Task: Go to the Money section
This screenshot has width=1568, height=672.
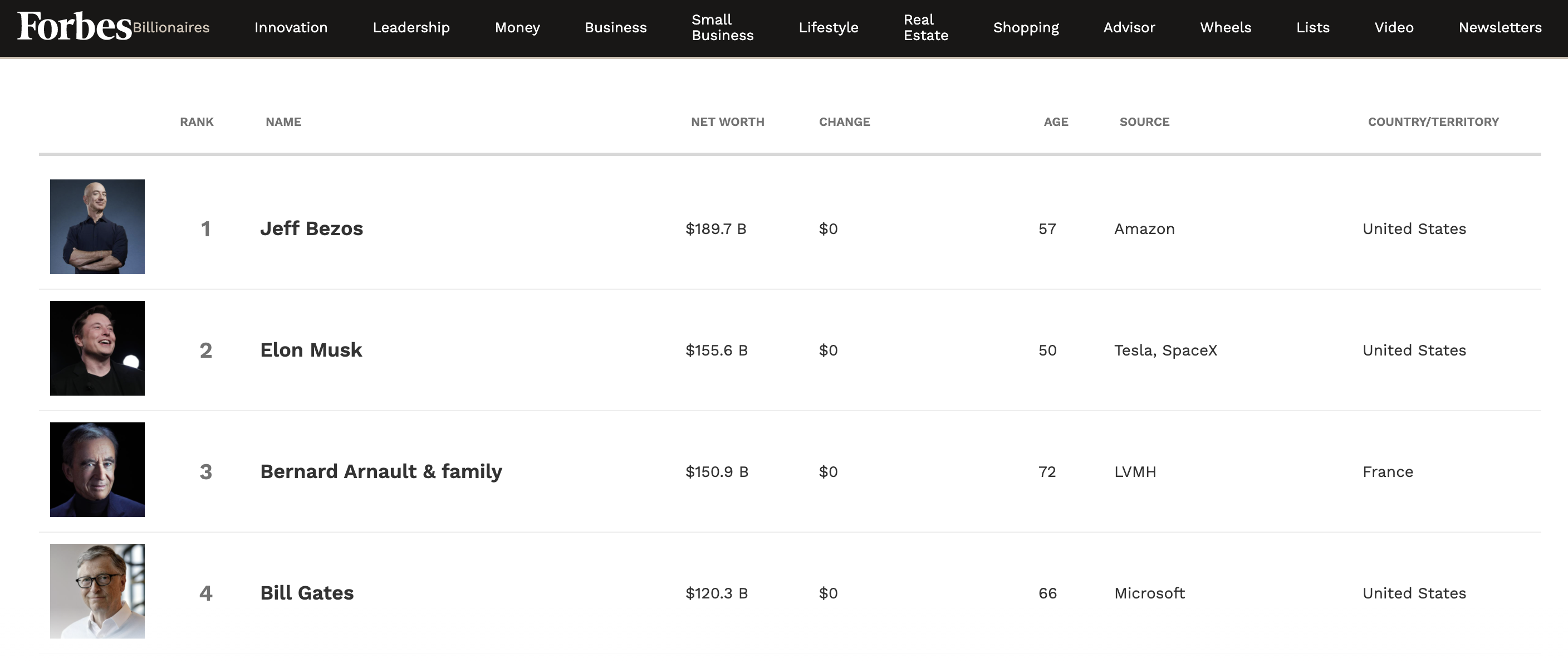Action: pos(517,27)
